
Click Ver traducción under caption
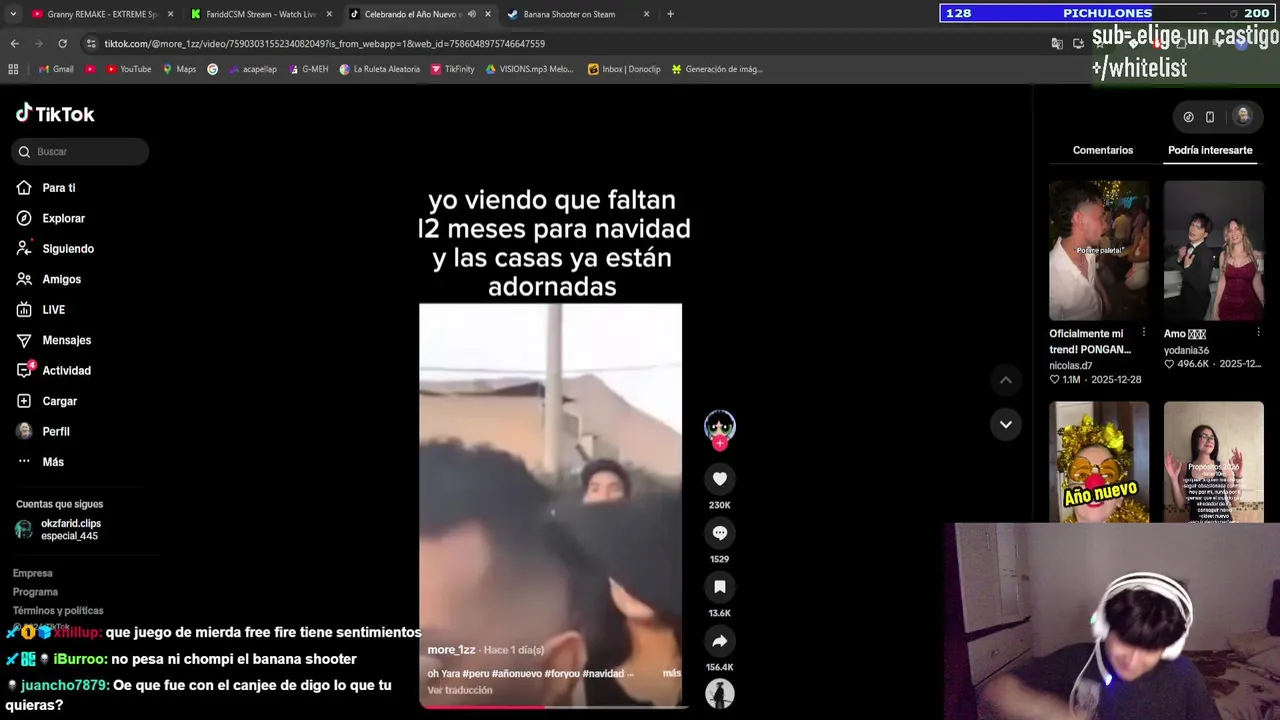click(460, 690)
